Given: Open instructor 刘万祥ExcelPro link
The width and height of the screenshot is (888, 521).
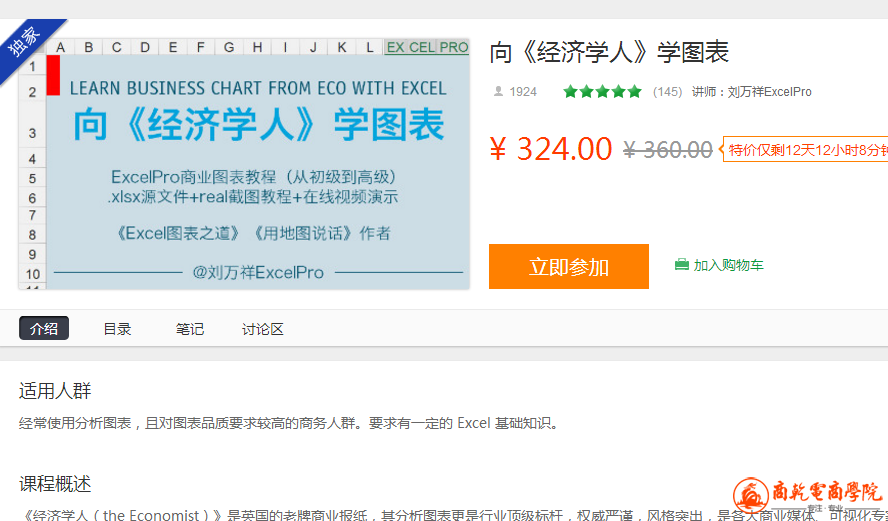Looking at the screenshot, I should (769, 92).
